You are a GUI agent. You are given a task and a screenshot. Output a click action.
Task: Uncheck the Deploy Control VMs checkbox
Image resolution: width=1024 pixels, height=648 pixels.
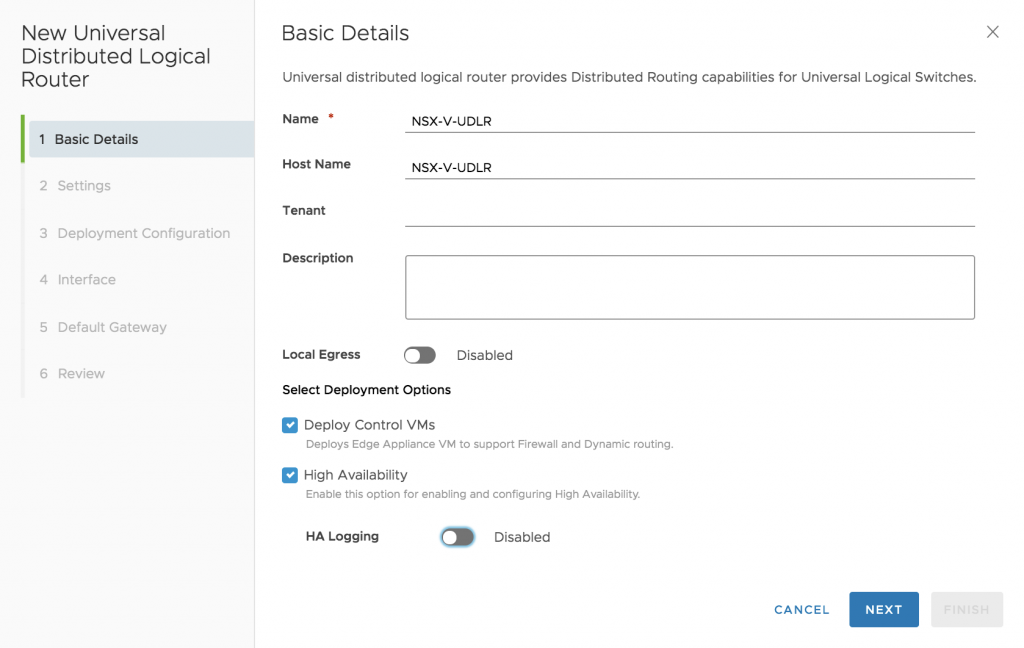[x=290, y=425]
